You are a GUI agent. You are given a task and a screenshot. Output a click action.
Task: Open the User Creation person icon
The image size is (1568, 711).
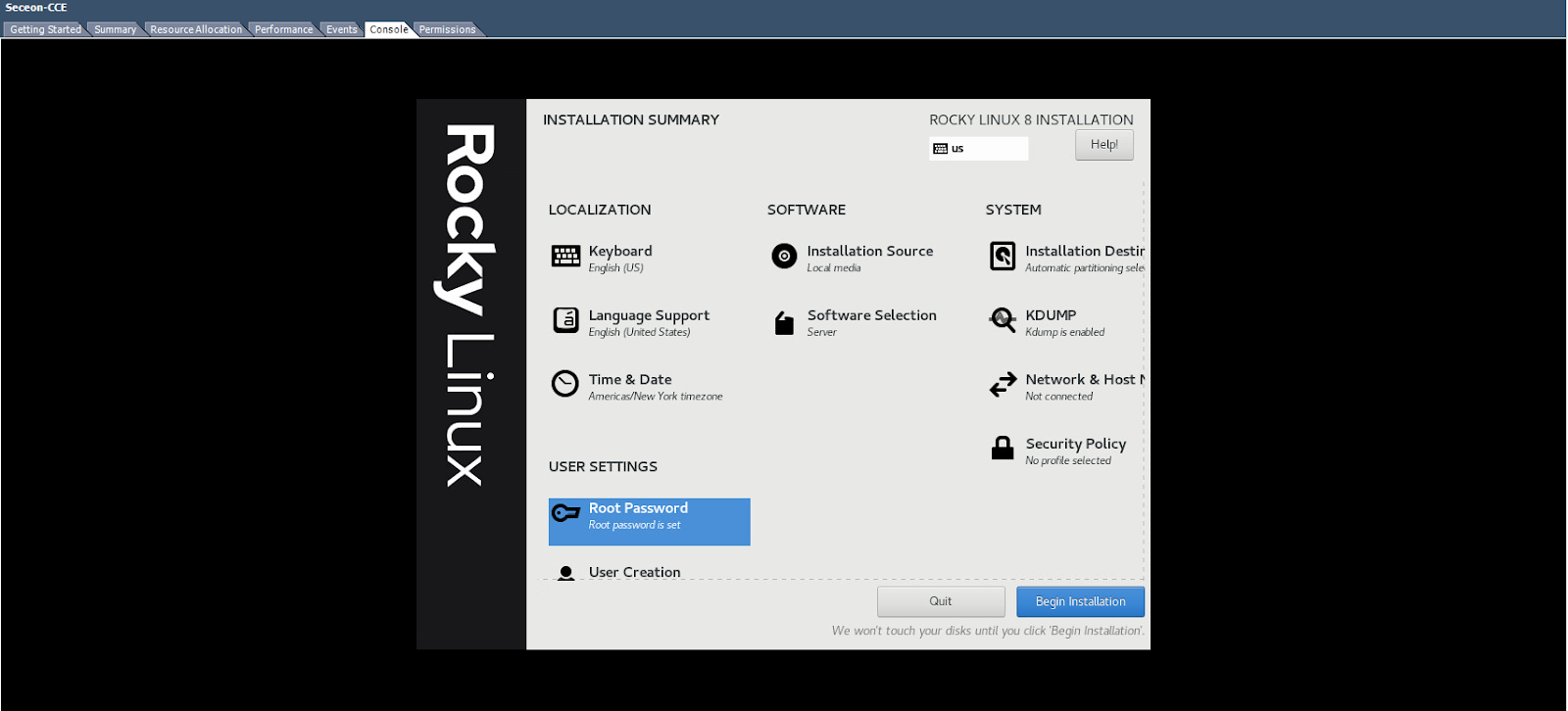pyautogui.click(x=565, y=573)
